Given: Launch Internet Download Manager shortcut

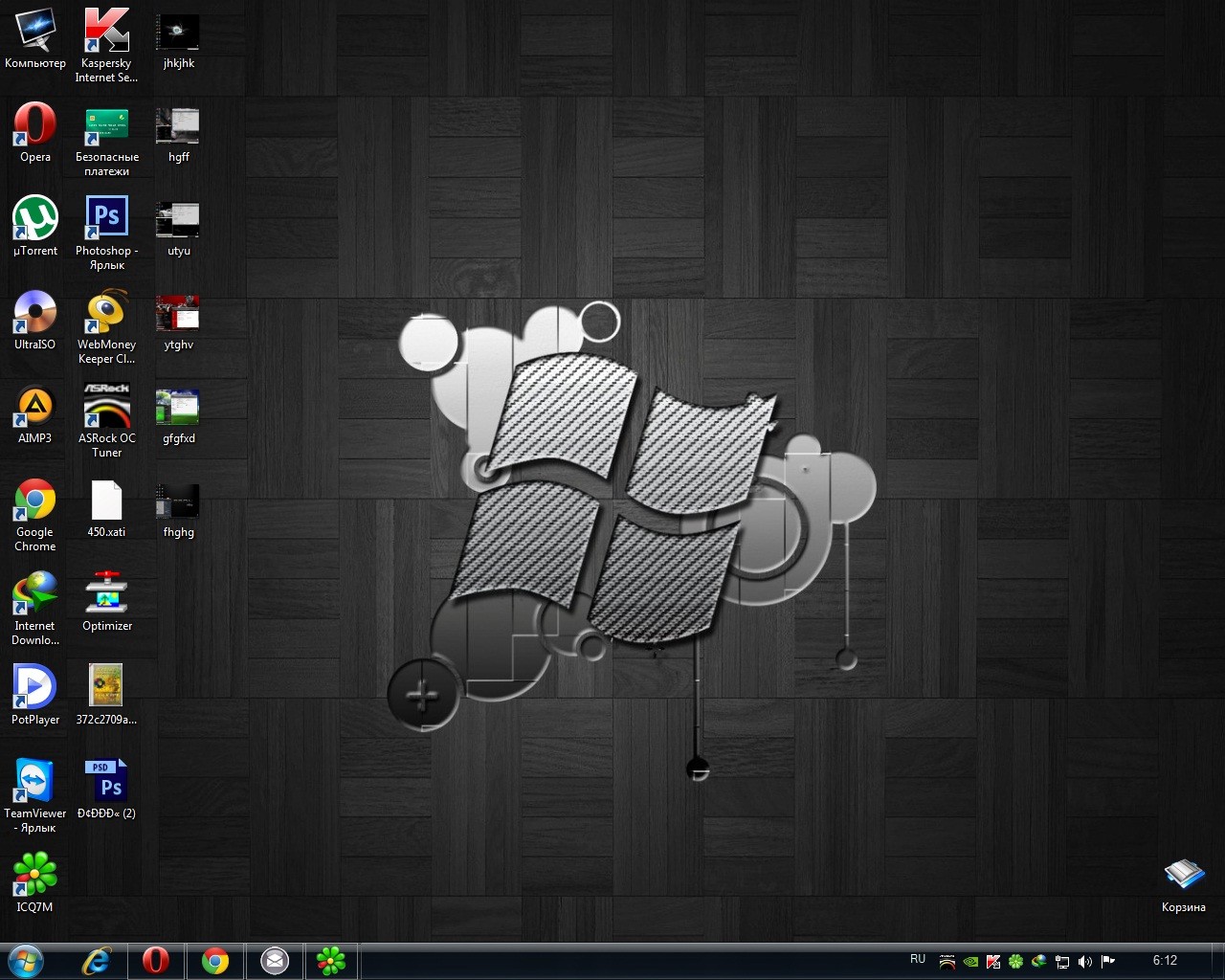Looking at the screenshot, I should (x=35, y=608).
